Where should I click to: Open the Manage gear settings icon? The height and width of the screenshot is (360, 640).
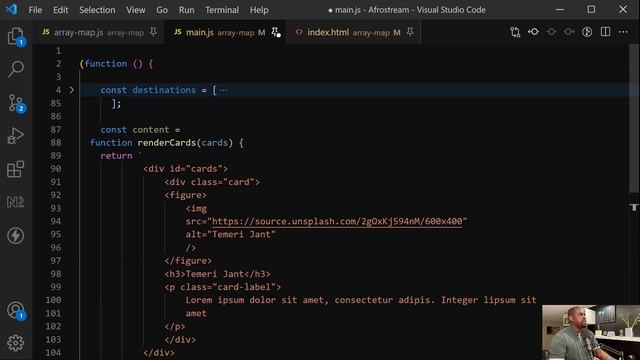coord(16,343)
